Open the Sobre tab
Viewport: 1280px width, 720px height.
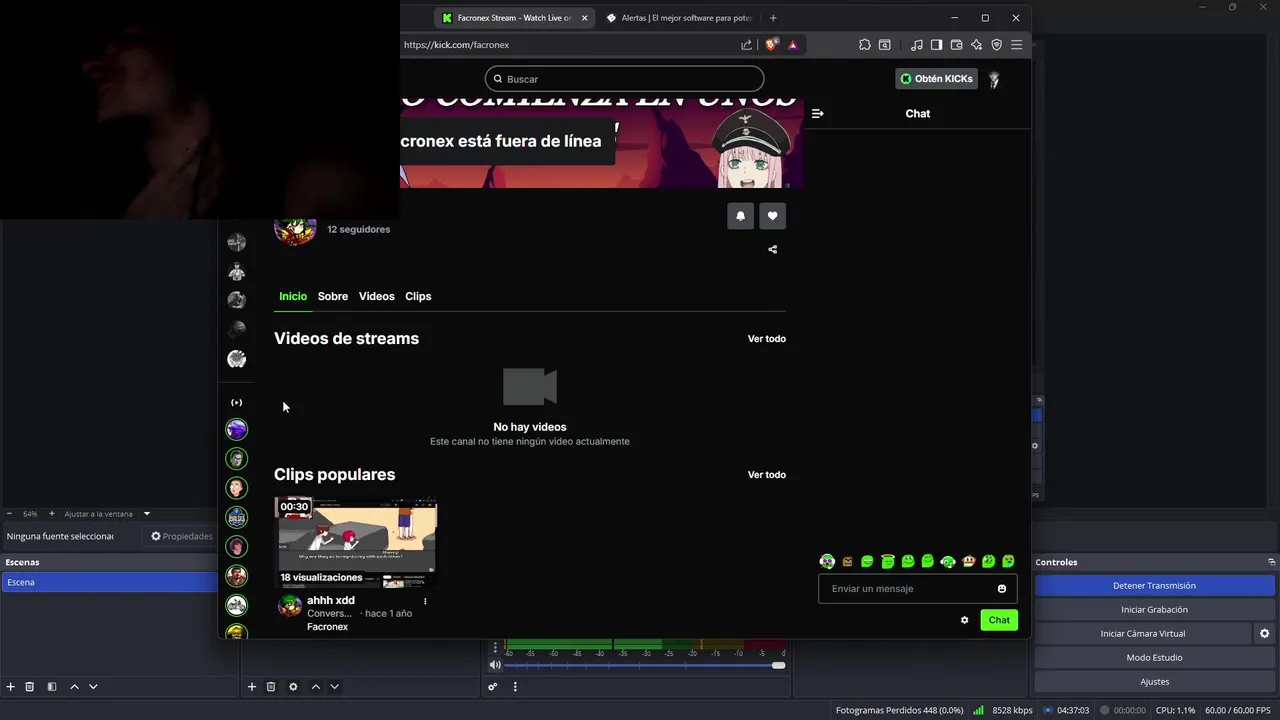point(333,296)
